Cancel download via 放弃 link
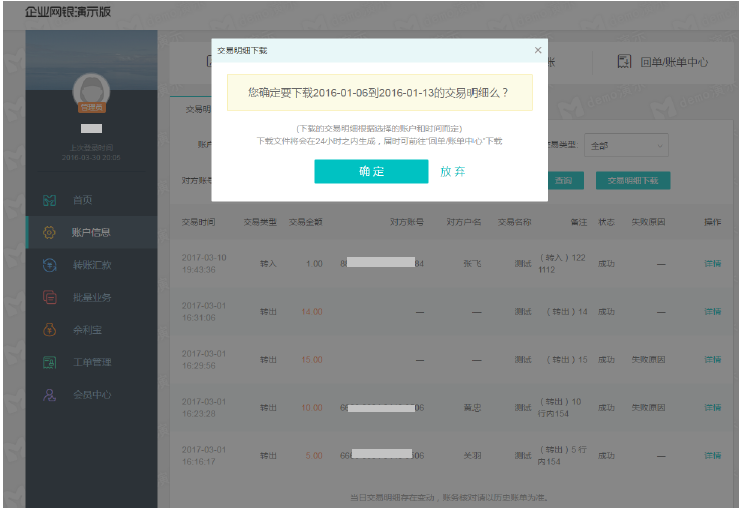The image size is (739, 511). (x=452, y=172)
